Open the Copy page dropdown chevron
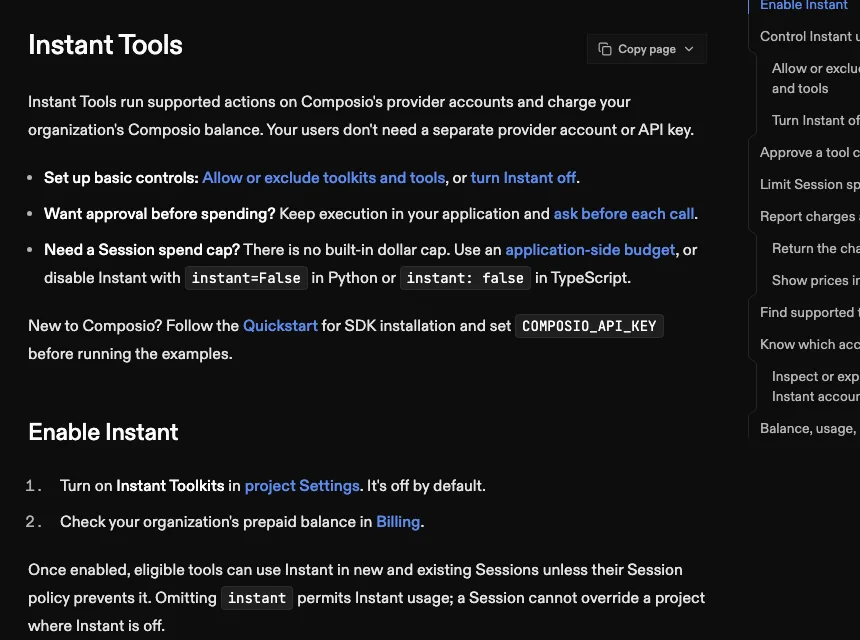 689,49
